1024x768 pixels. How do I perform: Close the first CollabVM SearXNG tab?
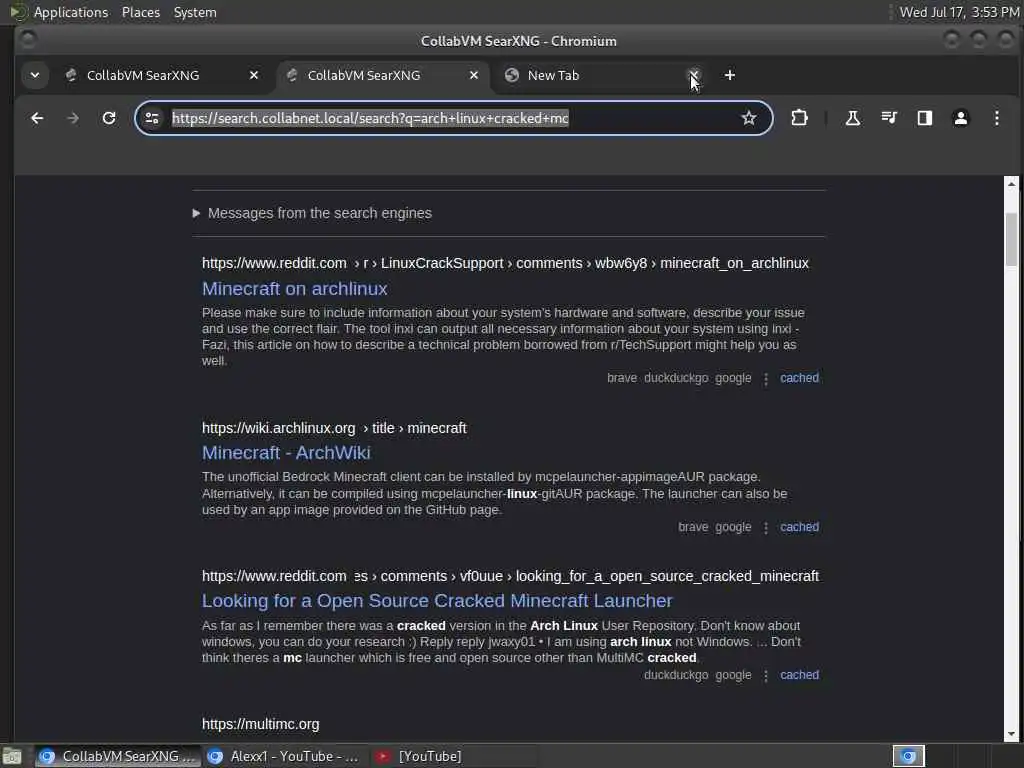254,75
